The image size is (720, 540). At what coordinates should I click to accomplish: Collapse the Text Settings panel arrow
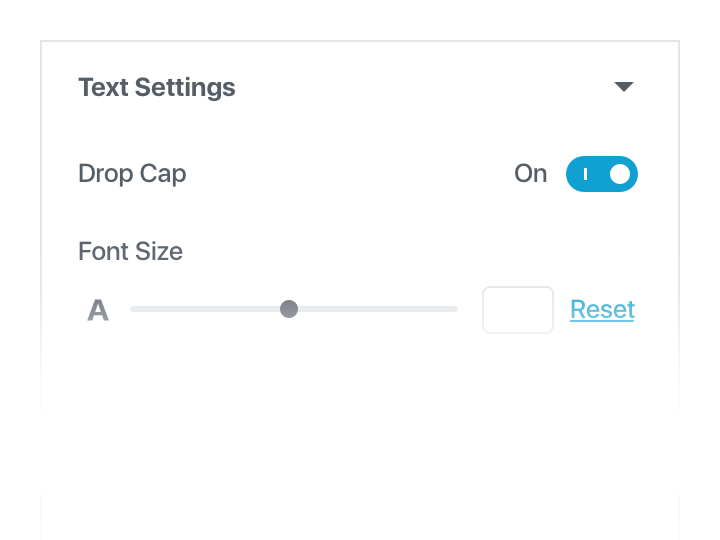coord(624,87)
